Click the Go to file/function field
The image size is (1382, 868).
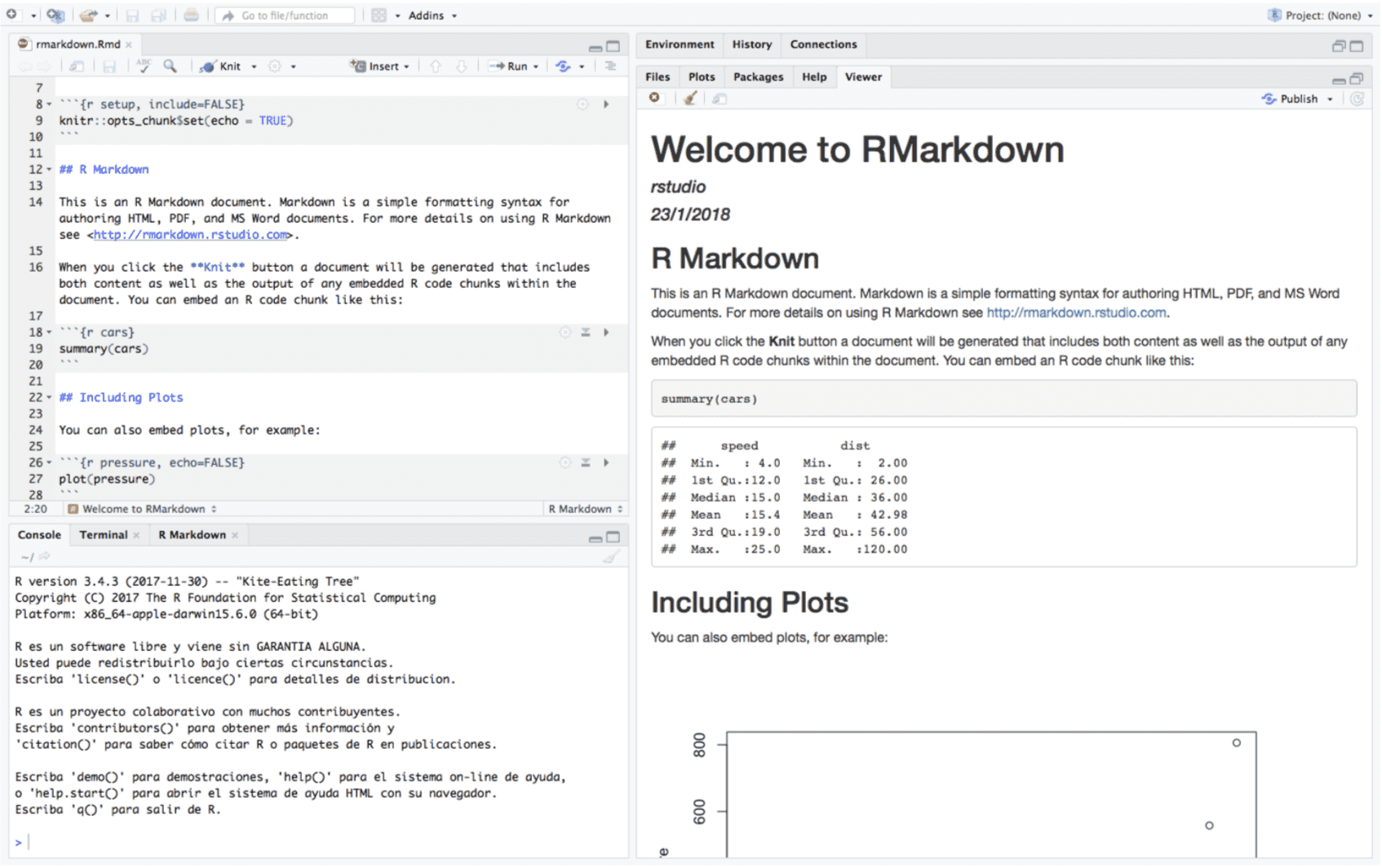286,15
